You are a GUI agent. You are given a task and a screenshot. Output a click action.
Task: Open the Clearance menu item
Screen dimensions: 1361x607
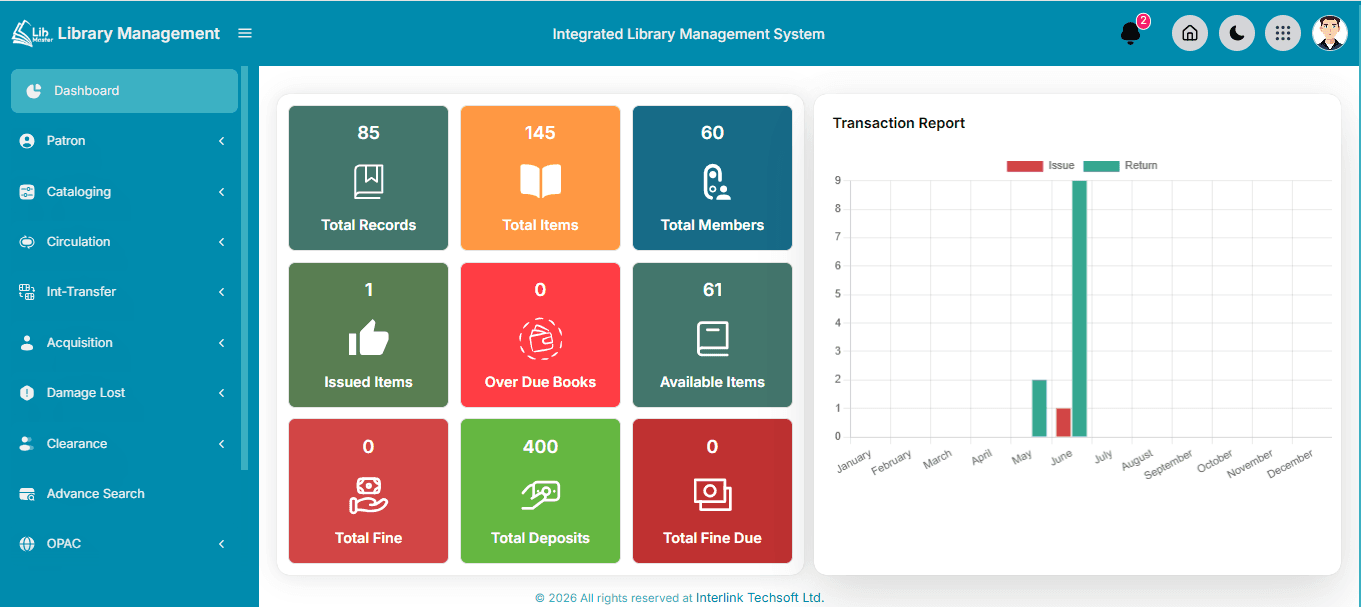click(122, 444)
